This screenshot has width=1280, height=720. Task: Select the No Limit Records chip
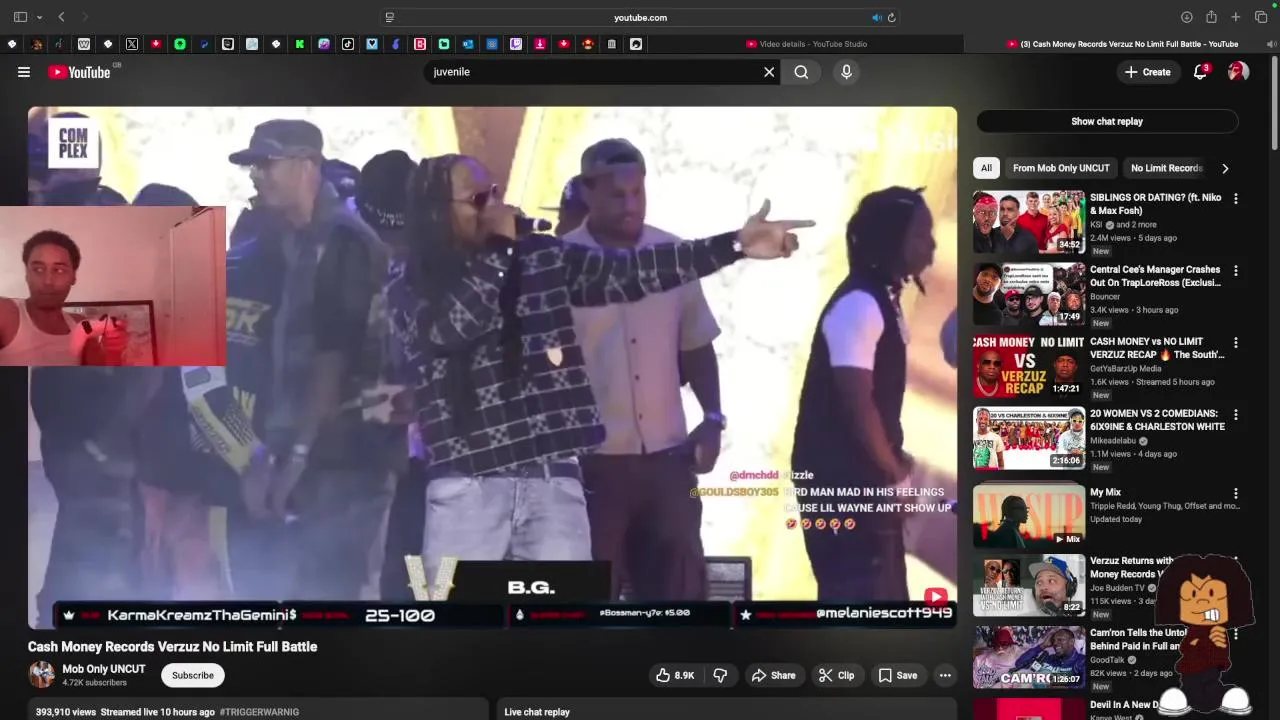click(1166, 168)
